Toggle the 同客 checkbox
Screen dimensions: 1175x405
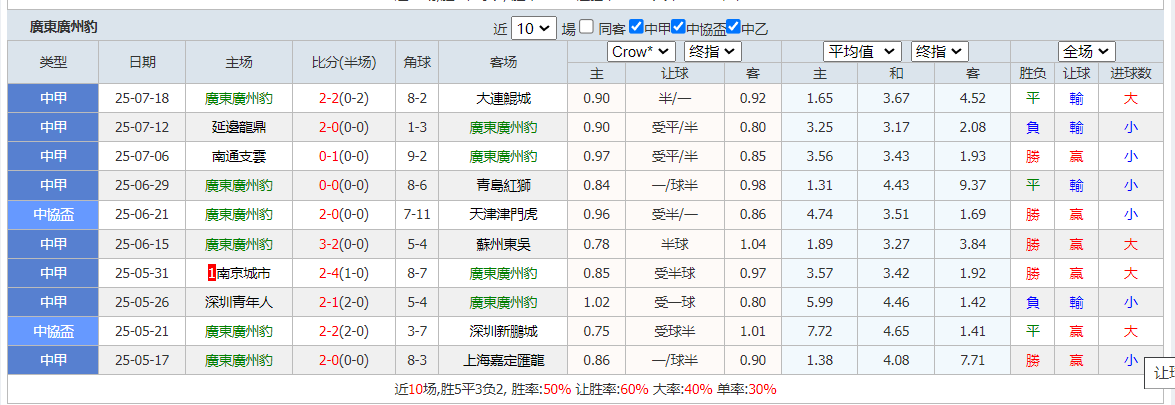coord(587,27)
